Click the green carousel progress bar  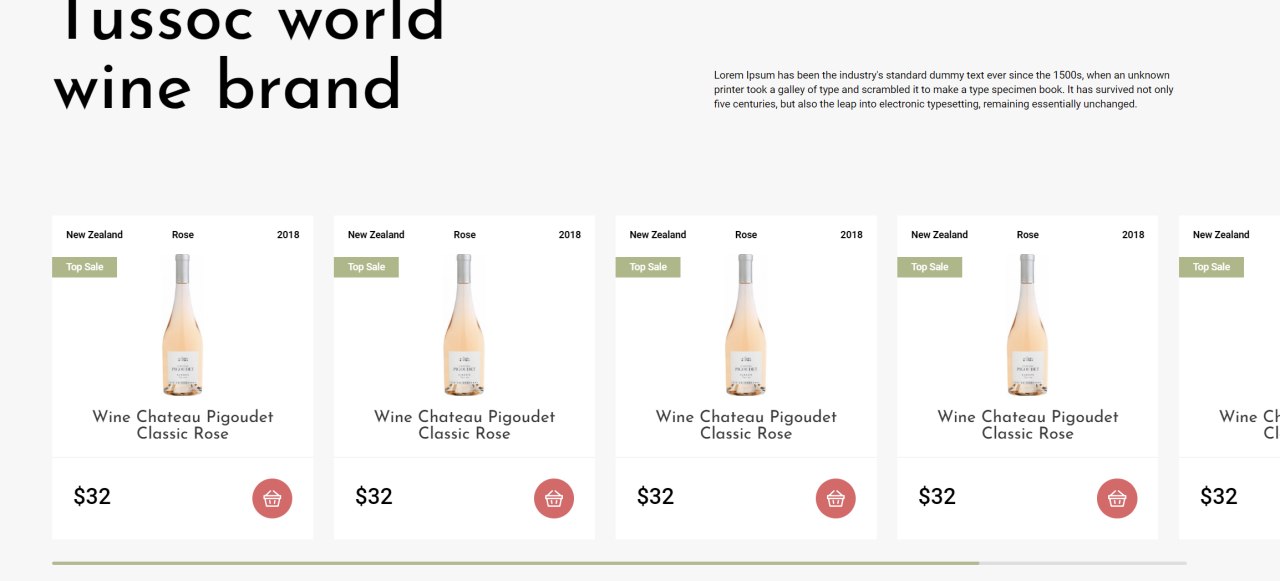tap(515, 563)
